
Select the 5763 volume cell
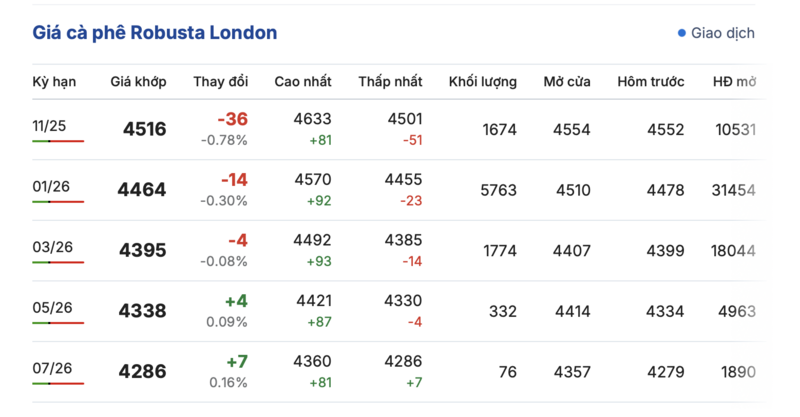pyautogui.click(x=498, y=190)
